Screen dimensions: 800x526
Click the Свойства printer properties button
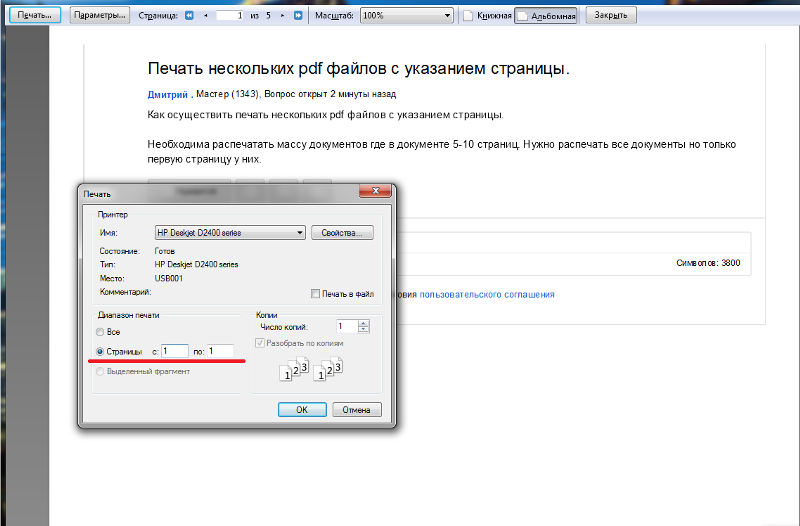342,233
